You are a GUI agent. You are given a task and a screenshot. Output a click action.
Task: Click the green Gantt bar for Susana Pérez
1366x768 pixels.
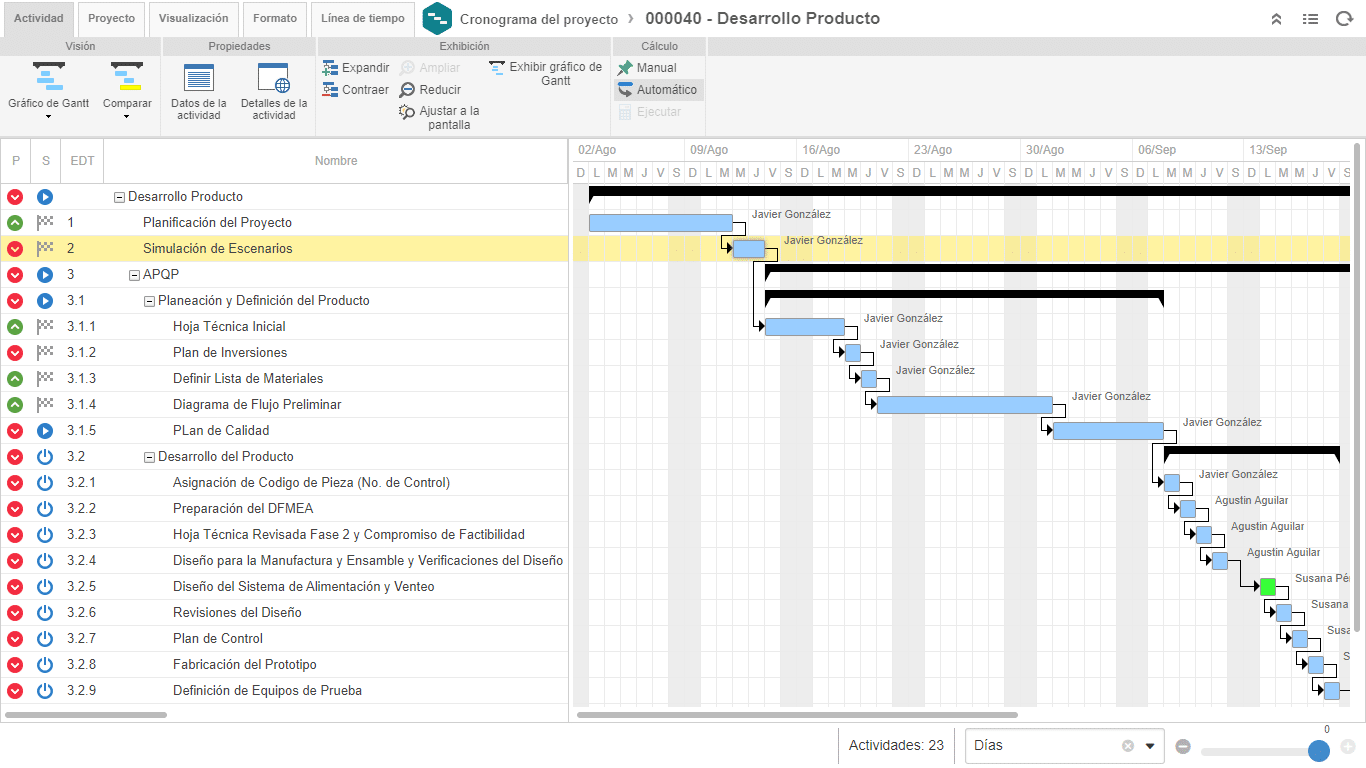pyautogui.click(x=1268, y=587)
